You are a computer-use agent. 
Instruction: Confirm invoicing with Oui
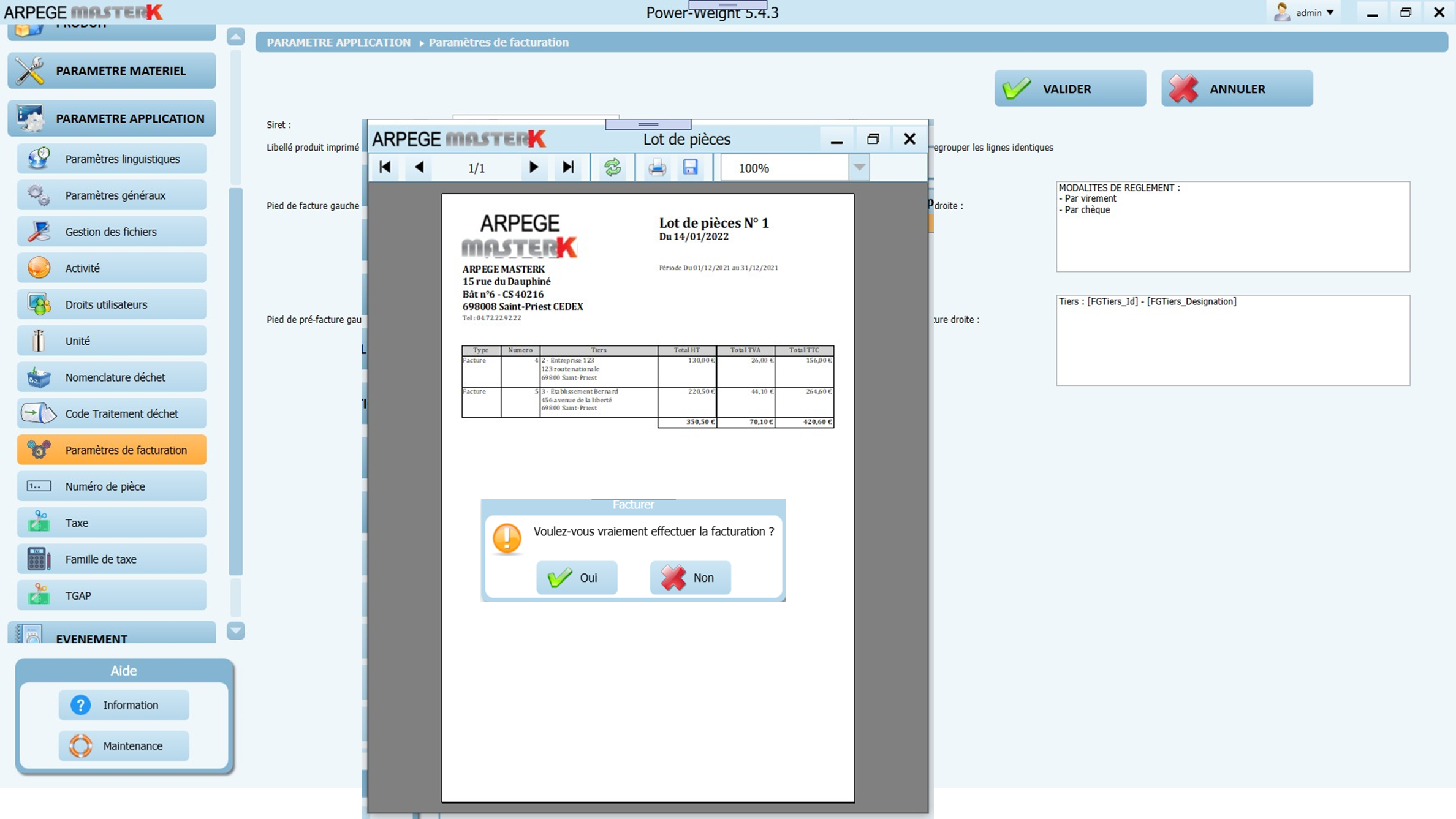576,577
